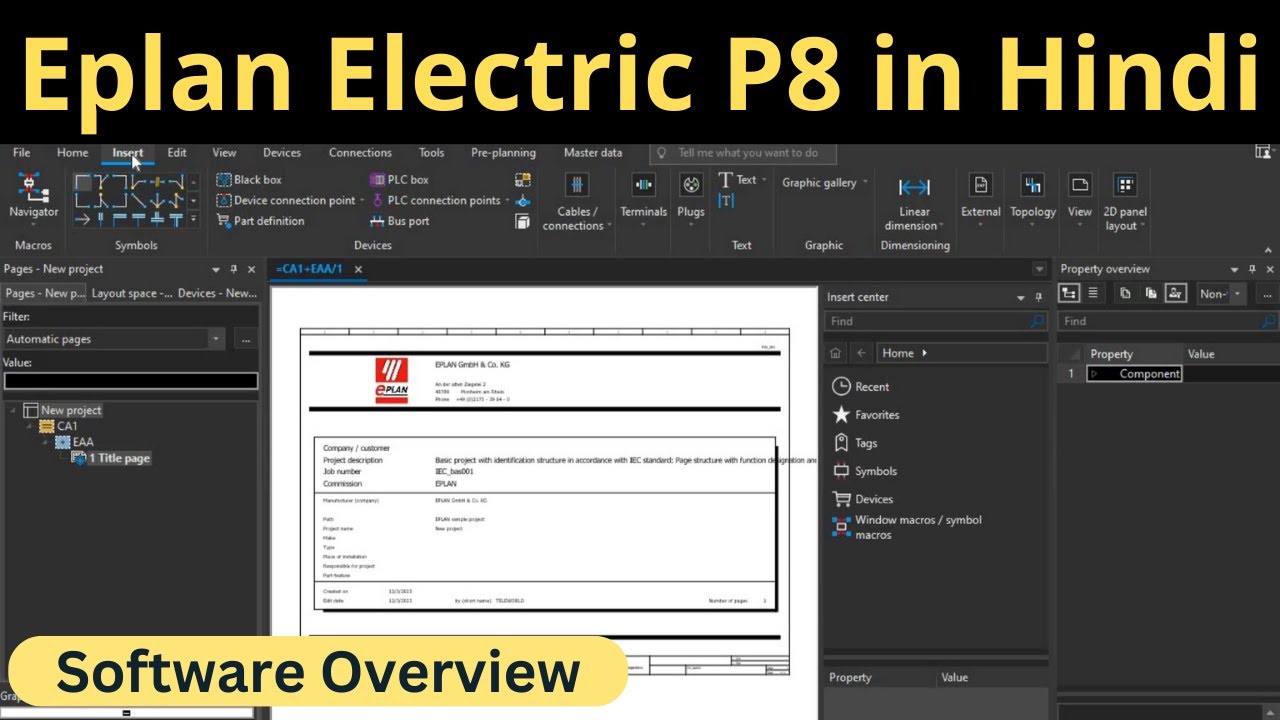Expand the Component property row
Viewport: 1280px width, 720px height.
pos(1094,373)
